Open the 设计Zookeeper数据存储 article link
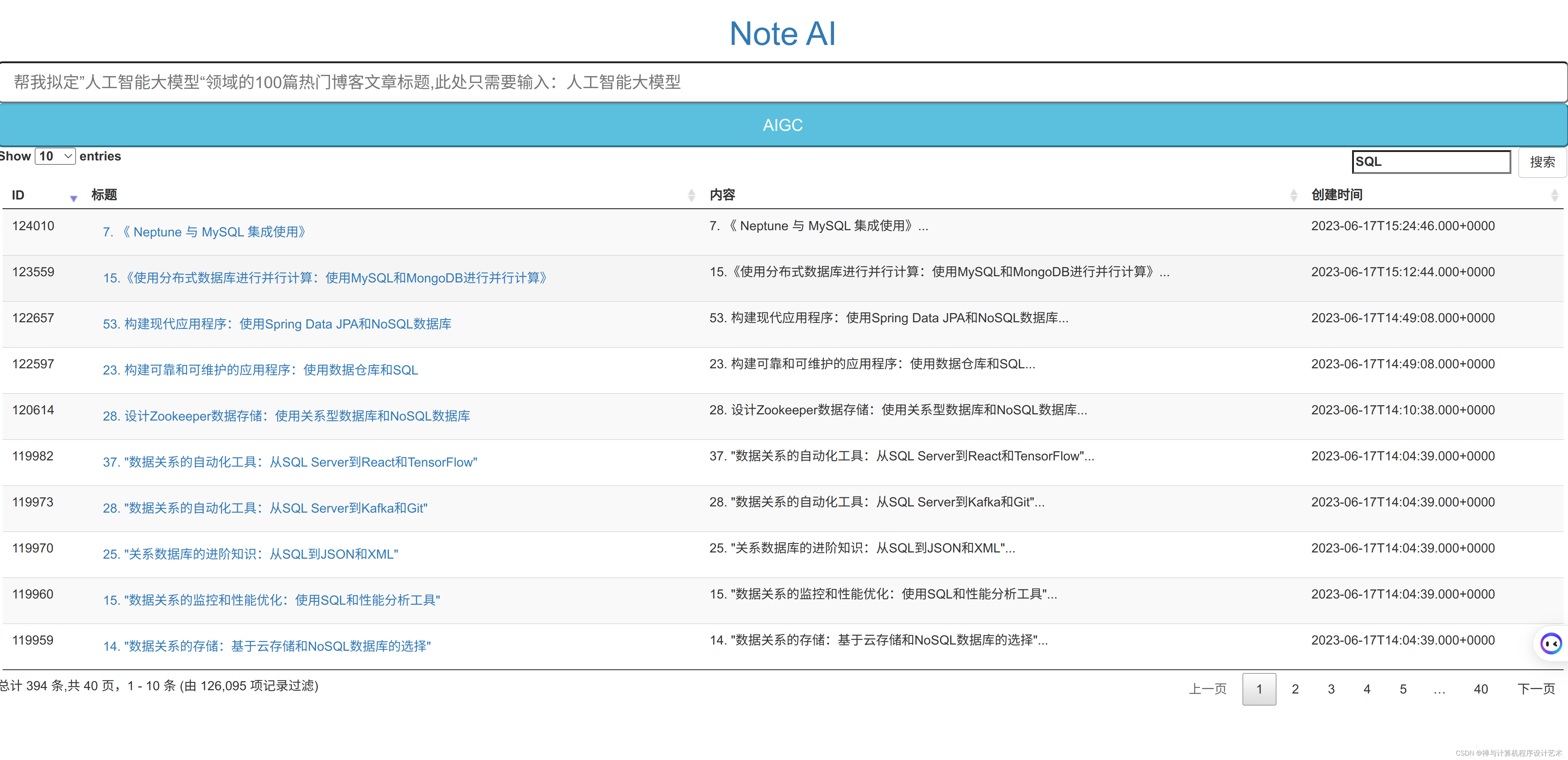 (x=286, y=416)
